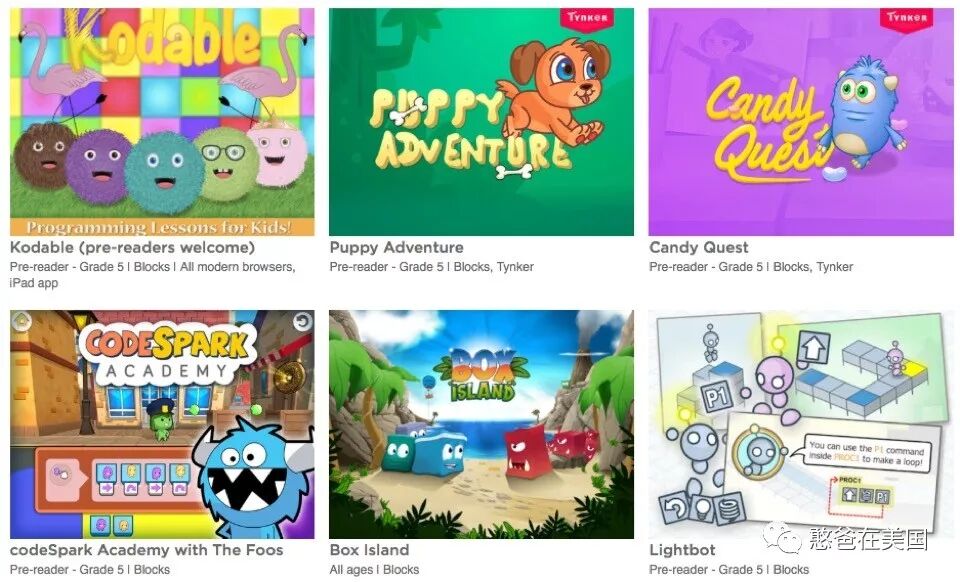Click the restart arrow in codeSpark image
960x582 pixels.
coord(302,321)
